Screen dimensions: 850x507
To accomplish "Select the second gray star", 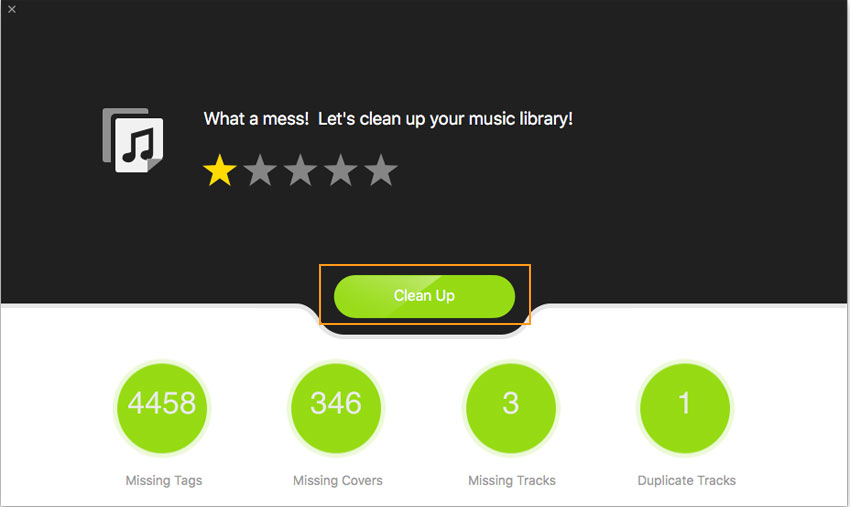I will click(260, 170).
